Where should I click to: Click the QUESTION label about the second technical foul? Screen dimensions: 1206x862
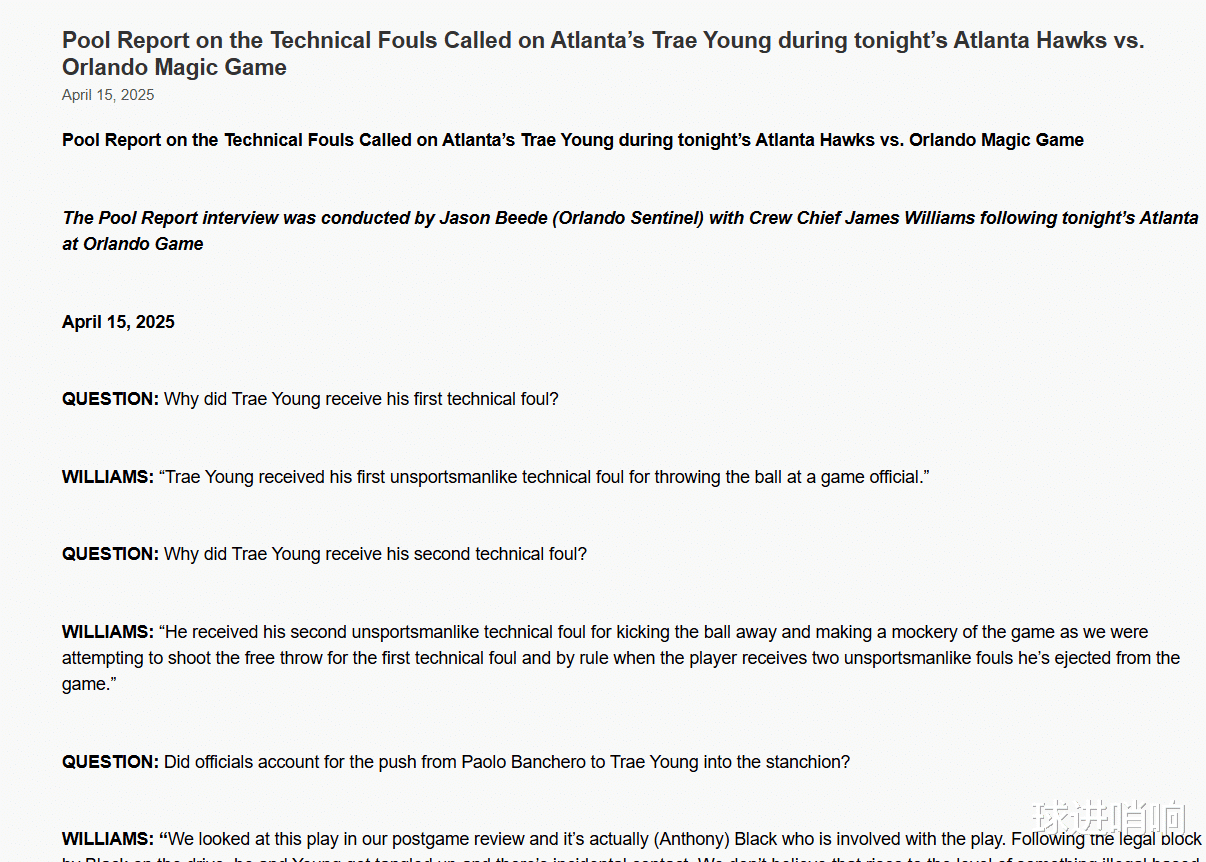pyautogui.click(x=110, y=554)
